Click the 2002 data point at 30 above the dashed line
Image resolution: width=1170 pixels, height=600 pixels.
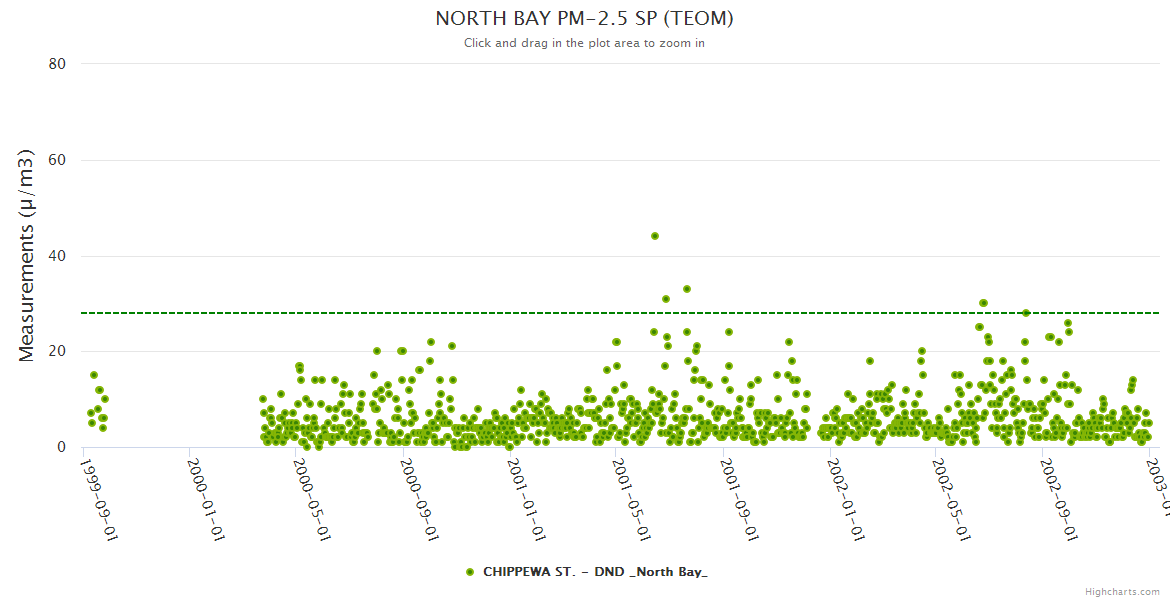pyautogui.click(x=983, y=303)
